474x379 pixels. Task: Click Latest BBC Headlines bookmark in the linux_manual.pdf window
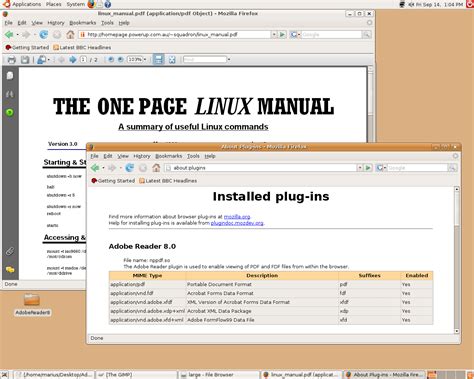82,48
